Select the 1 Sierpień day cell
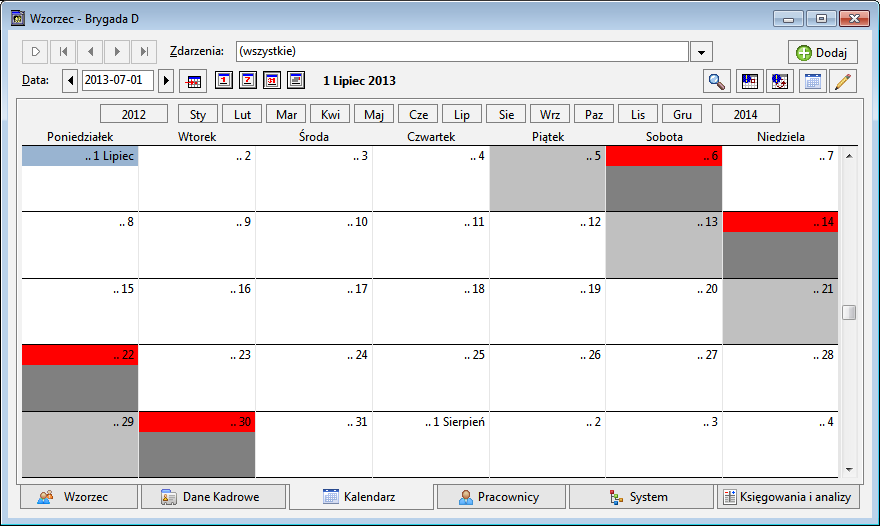880x526 pixels. click(431, 445)
